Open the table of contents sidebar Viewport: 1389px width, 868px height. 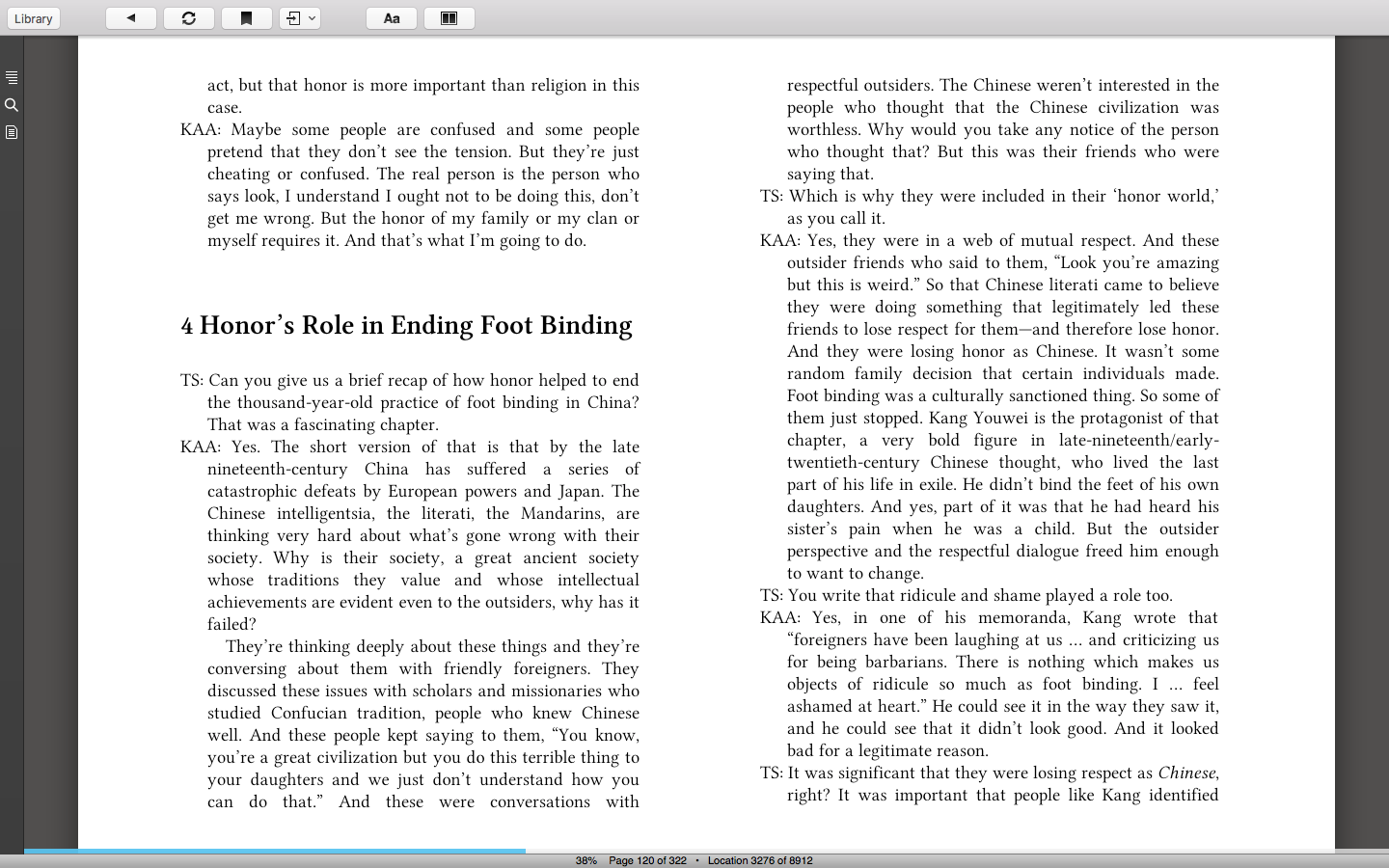[x=12, y=77]
